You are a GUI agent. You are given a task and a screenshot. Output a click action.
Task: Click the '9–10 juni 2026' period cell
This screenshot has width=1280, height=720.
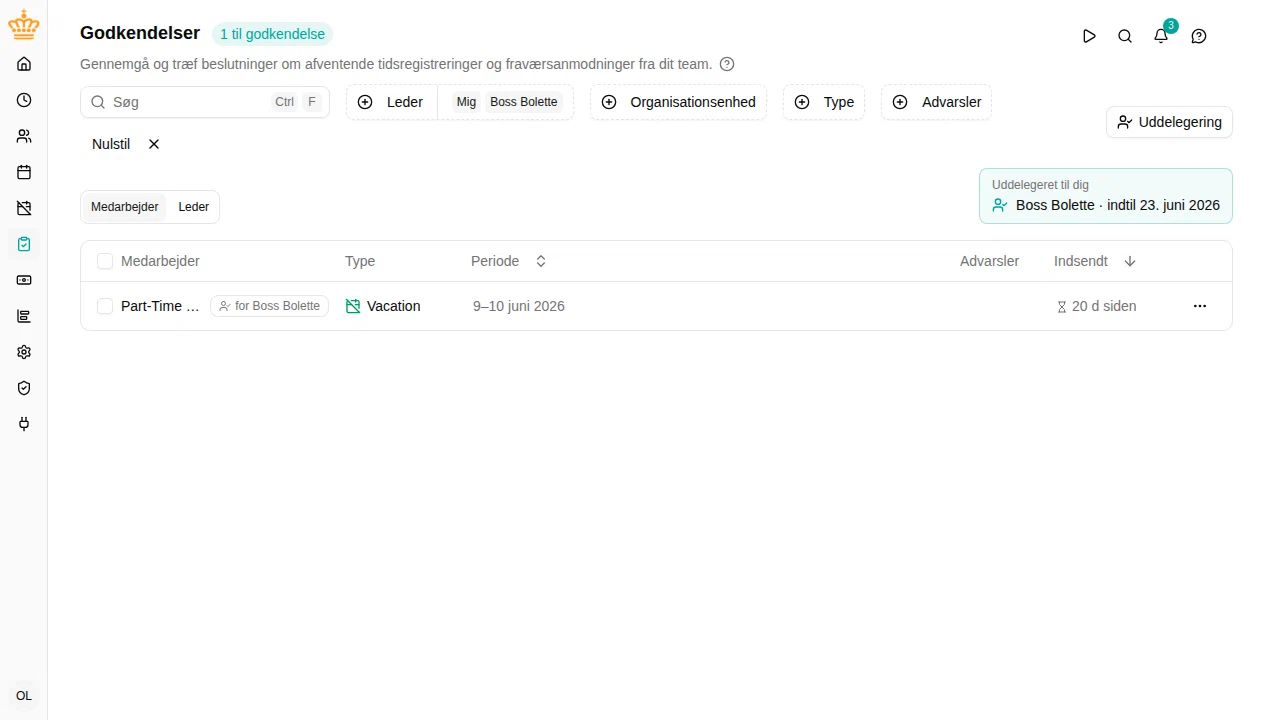click(x=519, y=306)
